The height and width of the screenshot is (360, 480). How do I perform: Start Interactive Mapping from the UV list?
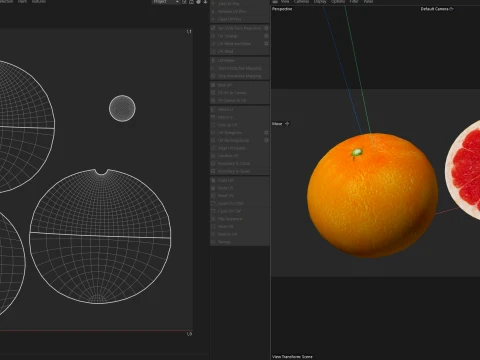(x=239, y=68)
